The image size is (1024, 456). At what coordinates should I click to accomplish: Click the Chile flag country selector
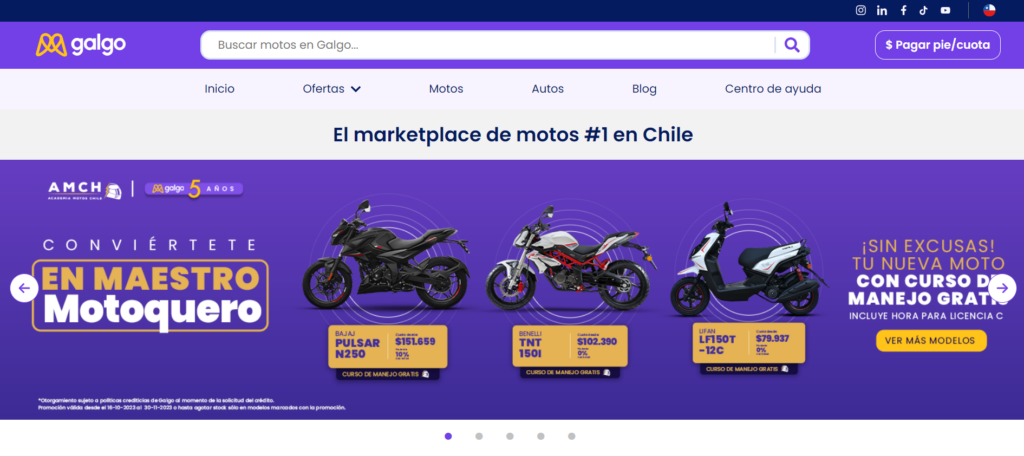pos(989,10)
